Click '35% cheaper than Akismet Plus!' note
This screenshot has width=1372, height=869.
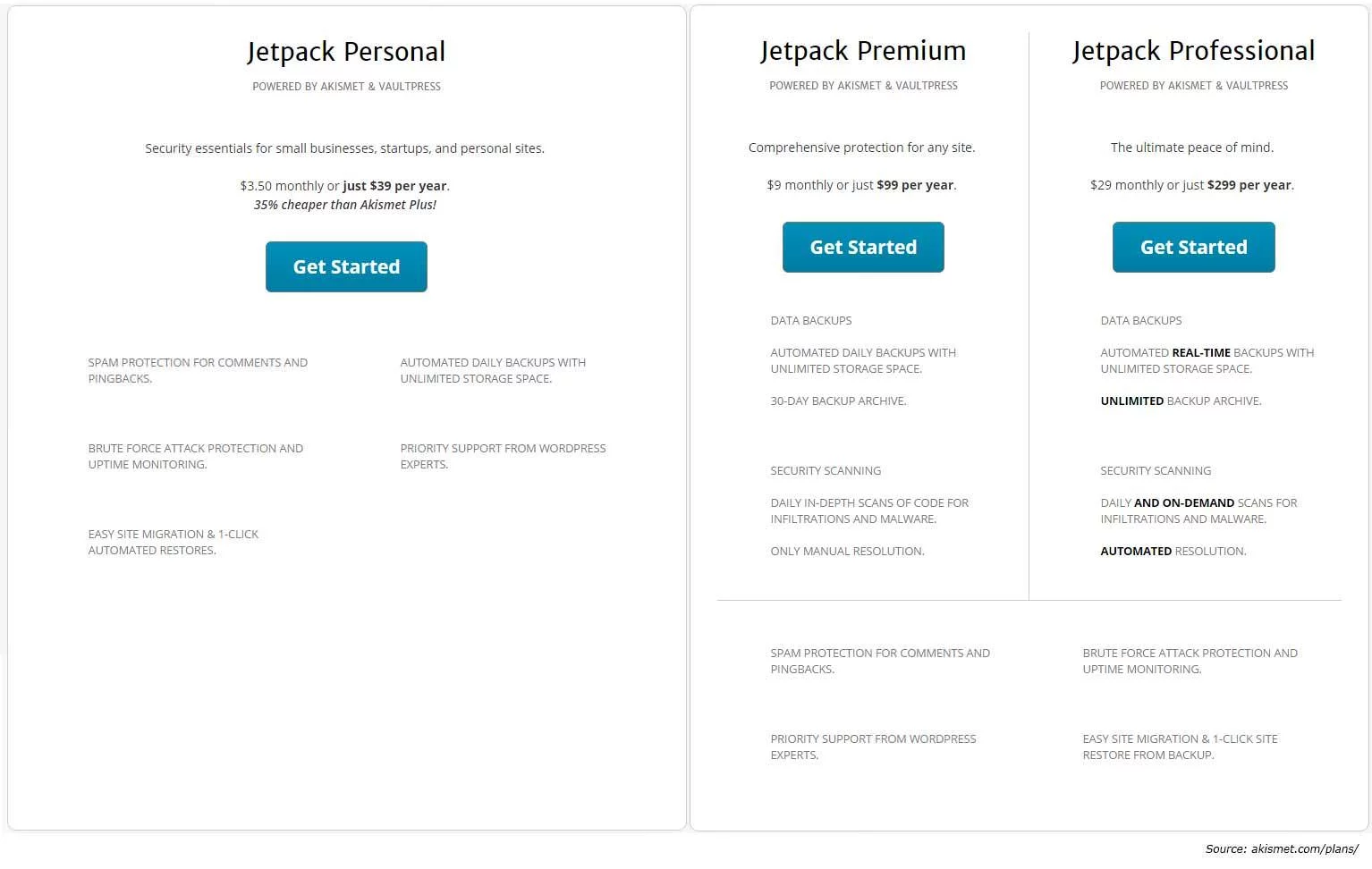coord(345,205)
